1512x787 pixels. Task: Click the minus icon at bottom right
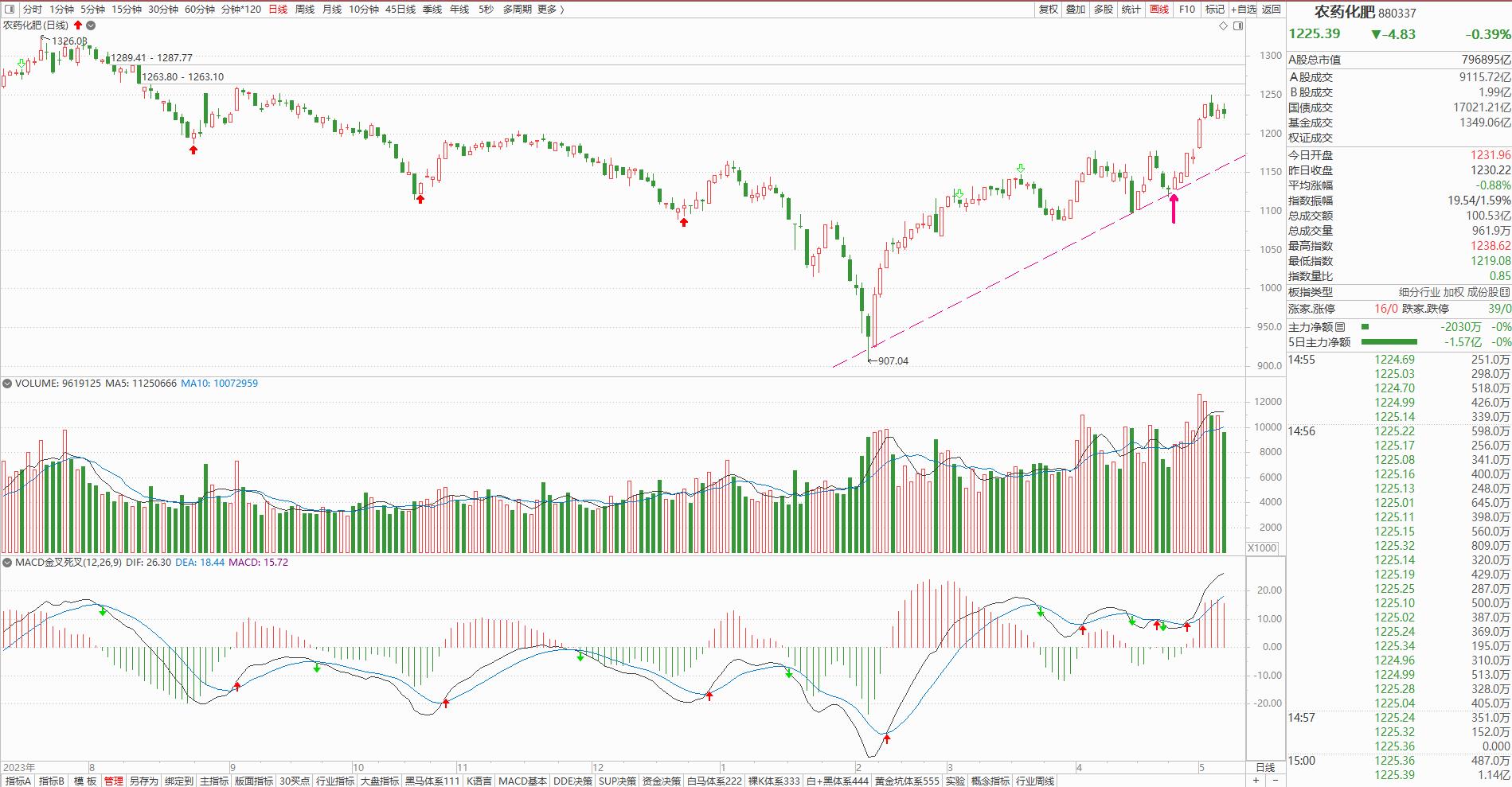pyautogui.click(x=1274, y=781)
